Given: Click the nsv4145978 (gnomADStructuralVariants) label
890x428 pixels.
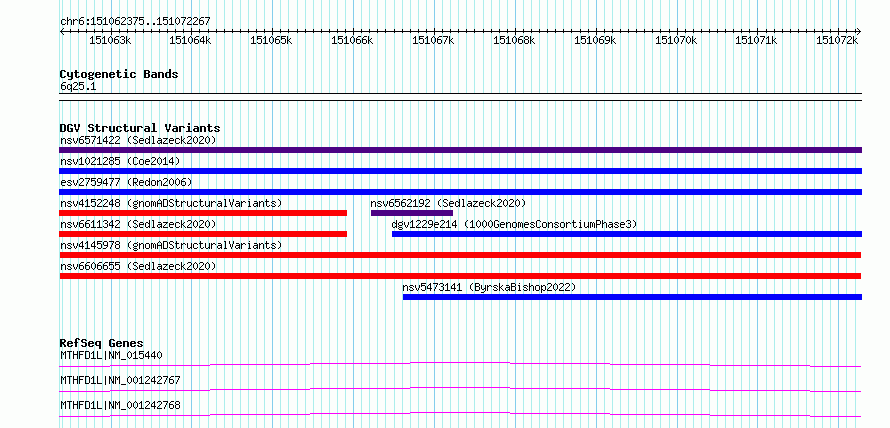Looking at the screenshot, I should click(x=171, y=245).
